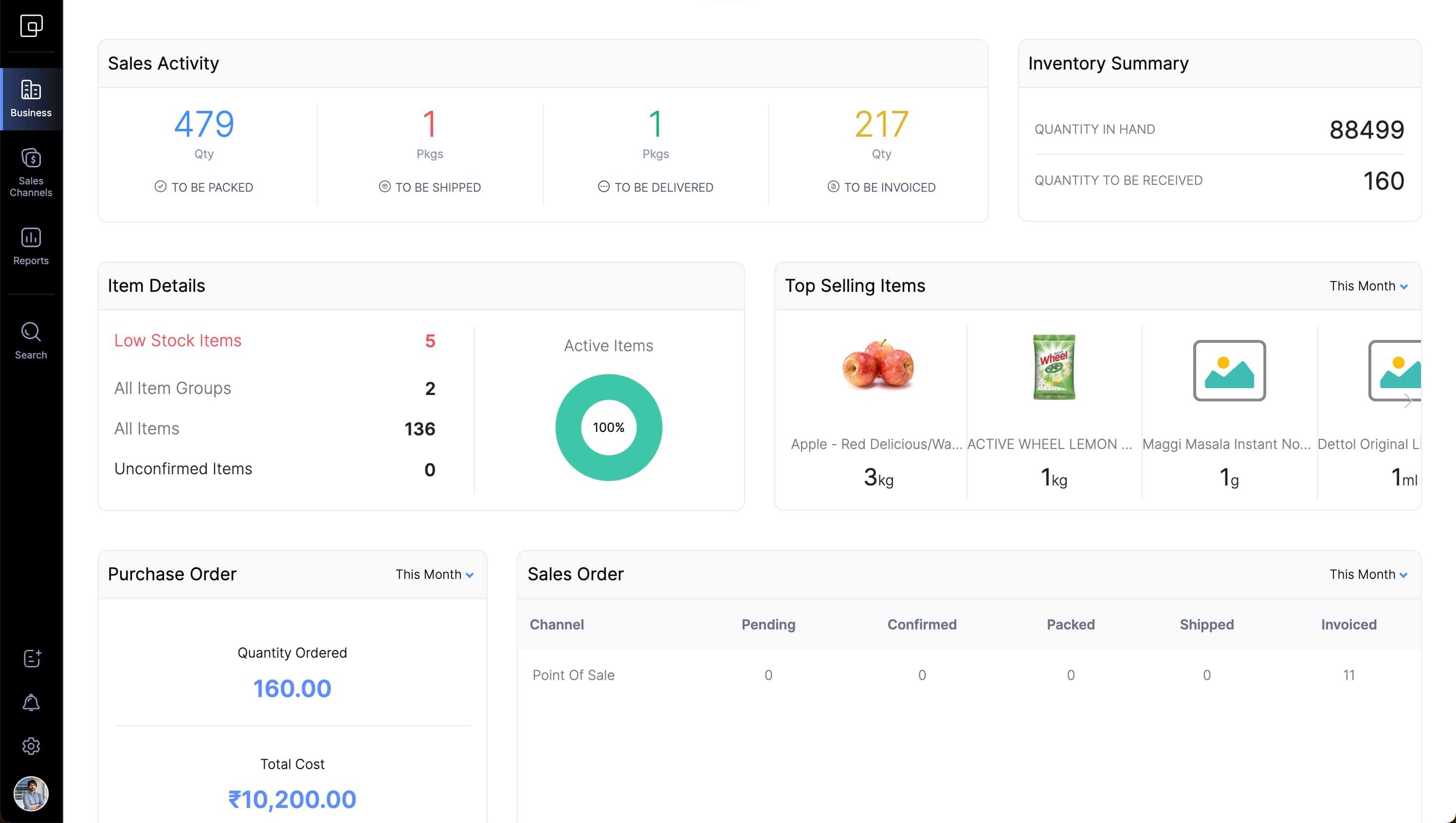The width and height of the screenshot is (1456, 823).
Task: Open the Reports section
Action: [31, 246]
